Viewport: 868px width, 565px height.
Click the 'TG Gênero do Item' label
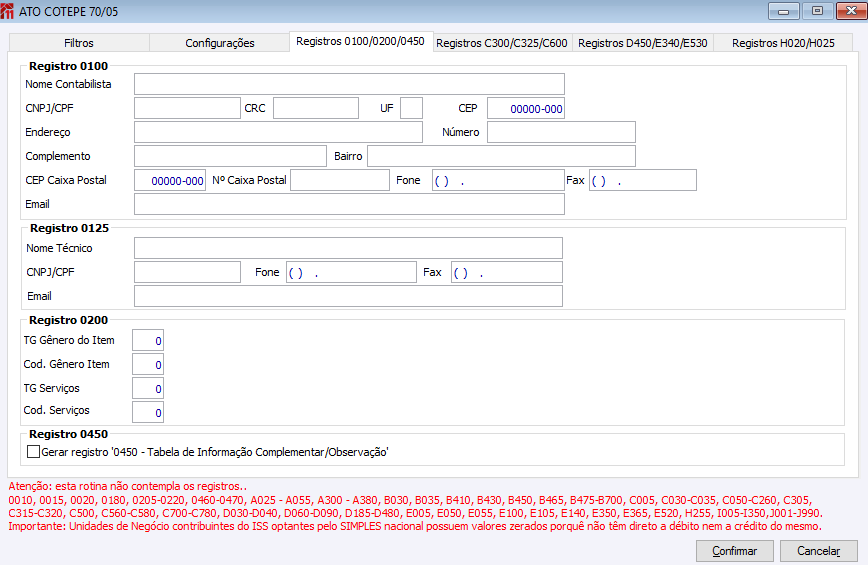(x=69, y=340)
